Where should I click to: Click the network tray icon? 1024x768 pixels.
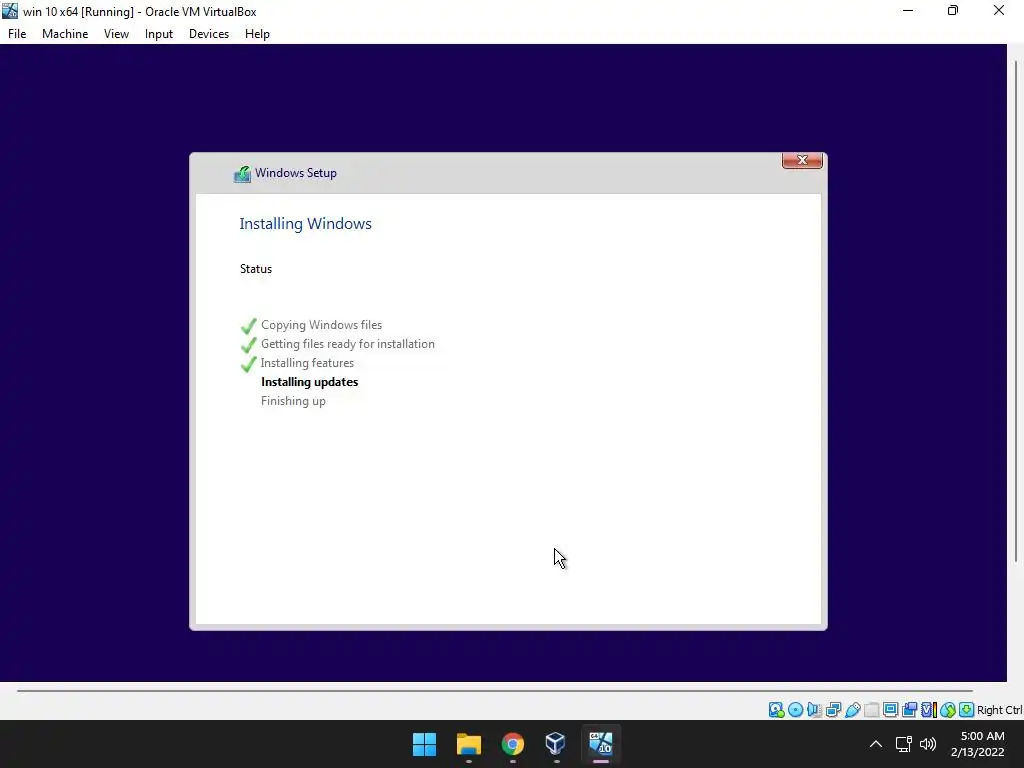click(904, 744)
